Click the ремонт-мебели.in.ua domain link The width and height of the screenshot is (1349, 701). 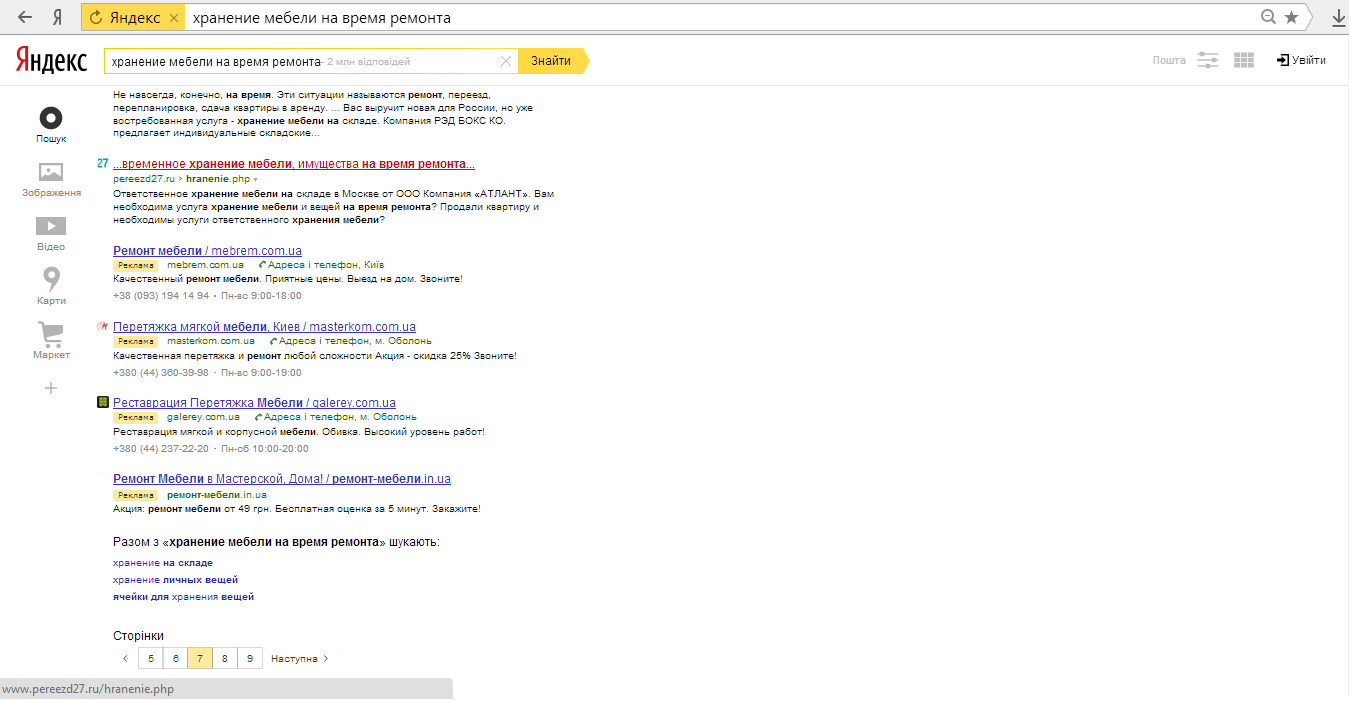point(217,494)
